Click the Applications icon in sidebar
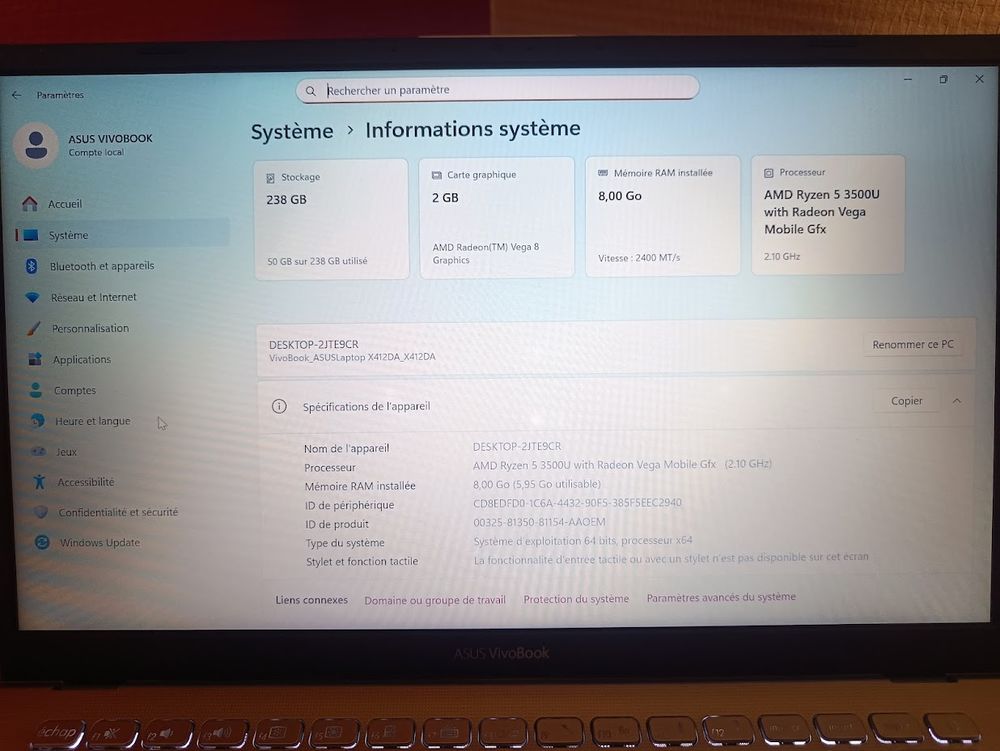The height and width of the screenshot is (751, 1000). pyautogui.click(x=35, y=359)
